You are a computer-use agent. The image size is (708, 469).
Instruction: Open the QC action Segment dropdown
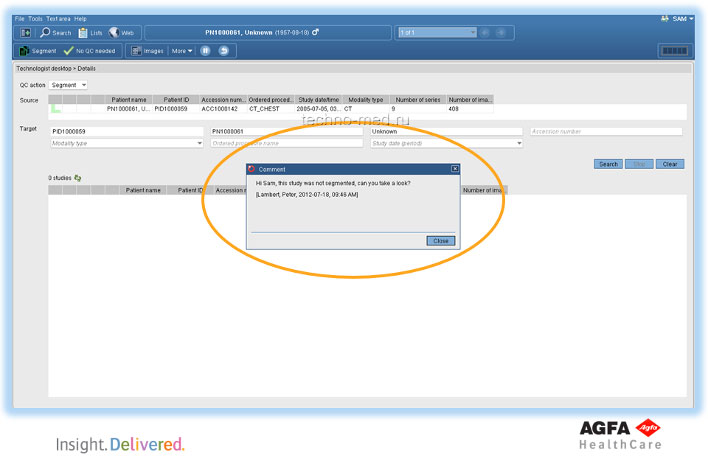(x=69, y=85)
